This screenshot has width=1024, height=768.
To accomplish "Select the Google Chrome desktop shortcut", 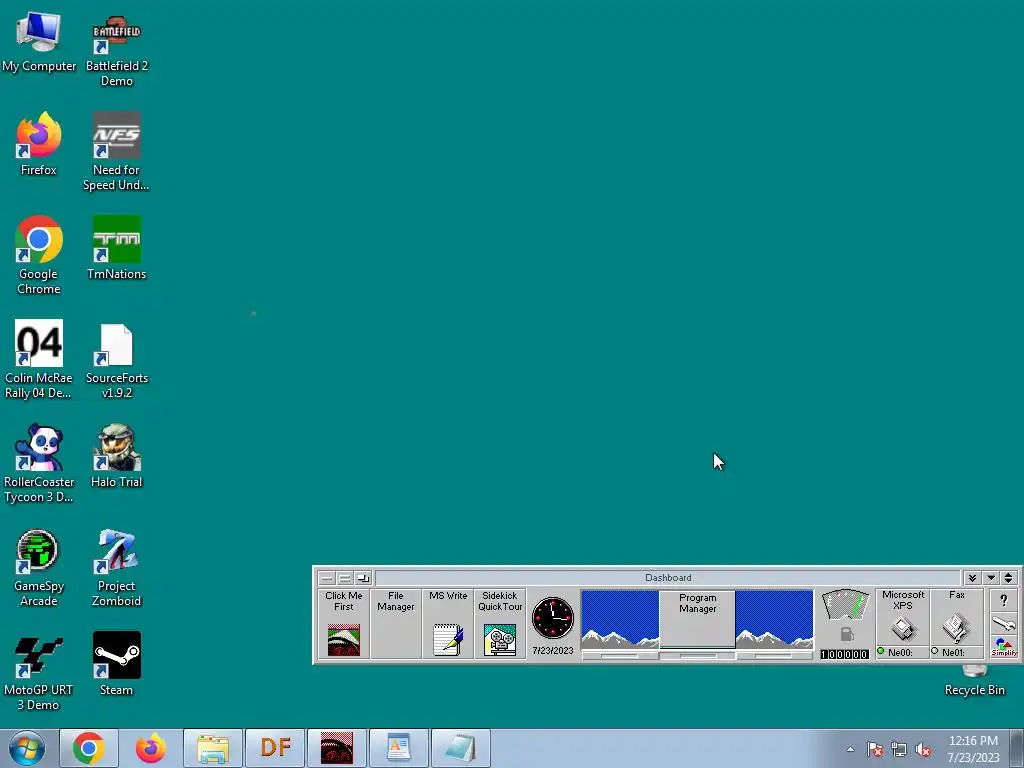I will pos(39,255).
